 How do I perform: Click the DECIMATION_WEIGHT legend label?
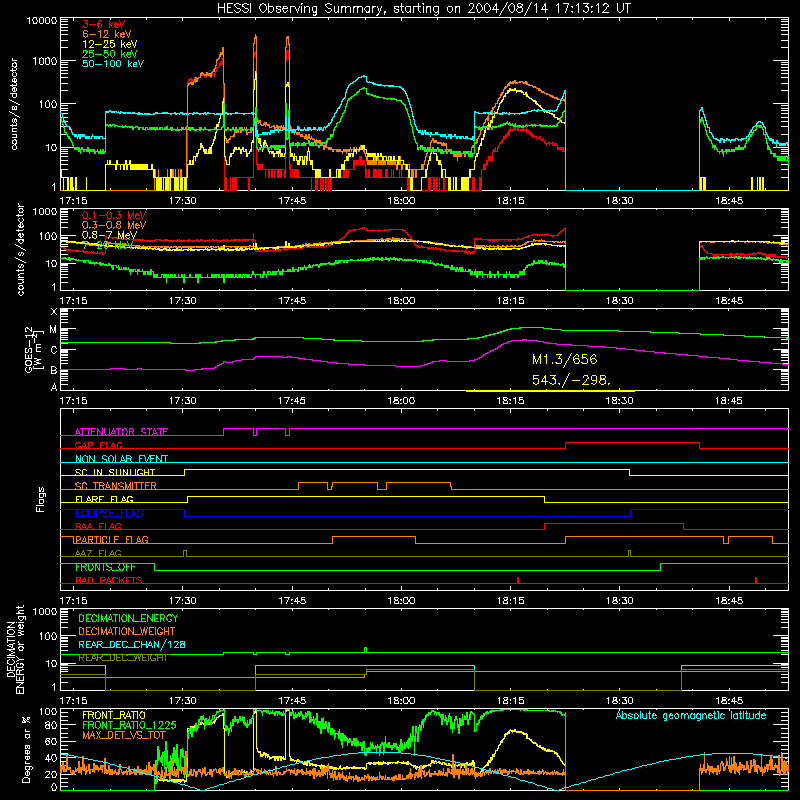[127, 631]
